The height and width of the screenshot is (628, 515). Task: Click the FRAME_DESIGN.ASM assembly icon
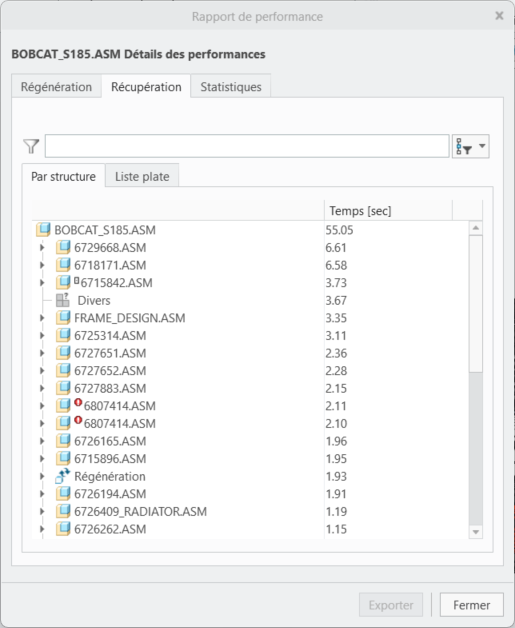tap(63, 318)
